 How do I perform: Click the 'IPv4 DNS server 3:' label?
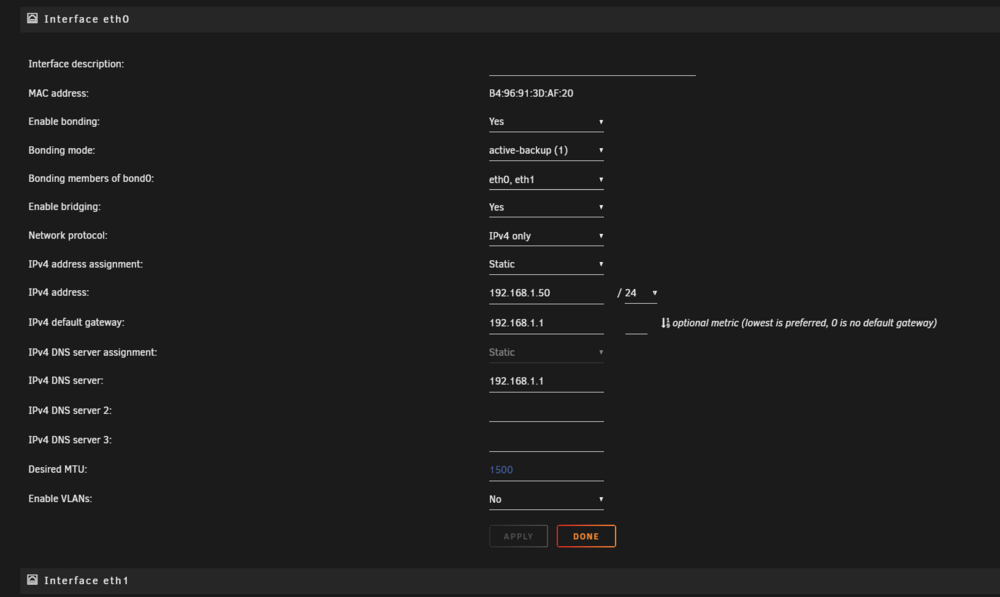point(70,440)
